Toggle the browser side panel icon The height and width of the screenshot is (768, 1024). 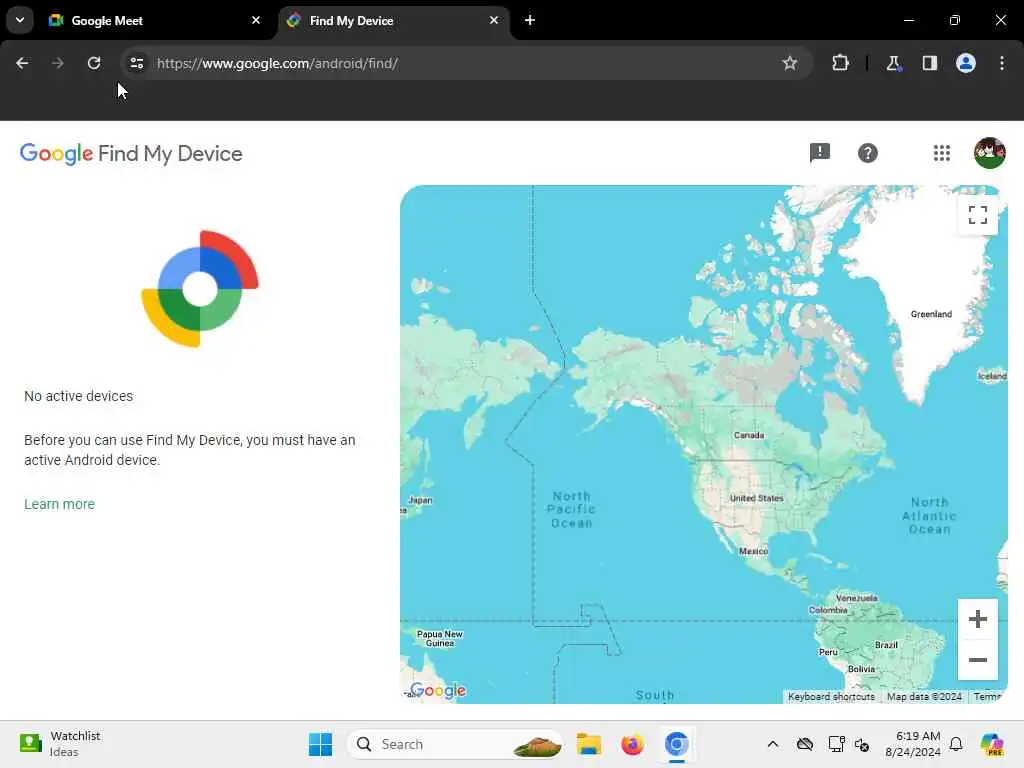pos(929,63)
